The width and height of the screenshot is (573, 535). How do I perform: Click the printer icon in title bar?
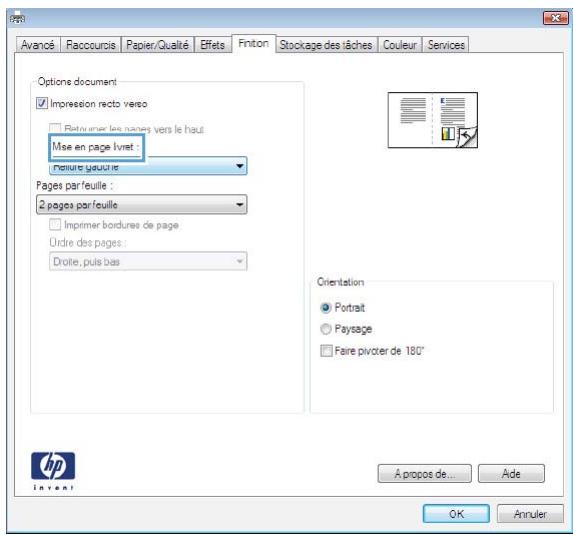tap(17, 18)
